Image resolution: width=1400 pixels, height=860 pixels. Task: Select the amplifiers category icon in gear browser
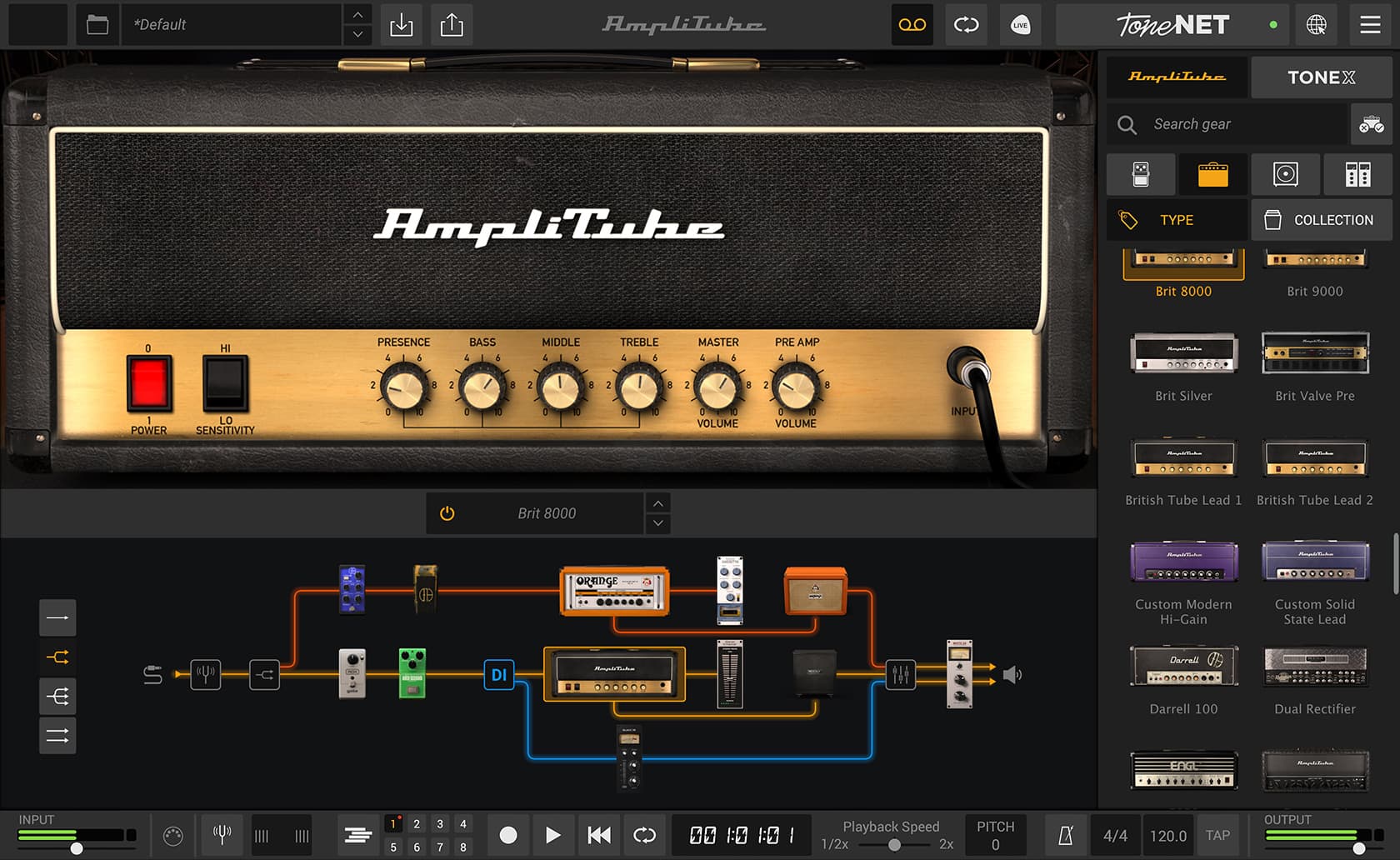pyautogui.click(x=1213, y=174)
